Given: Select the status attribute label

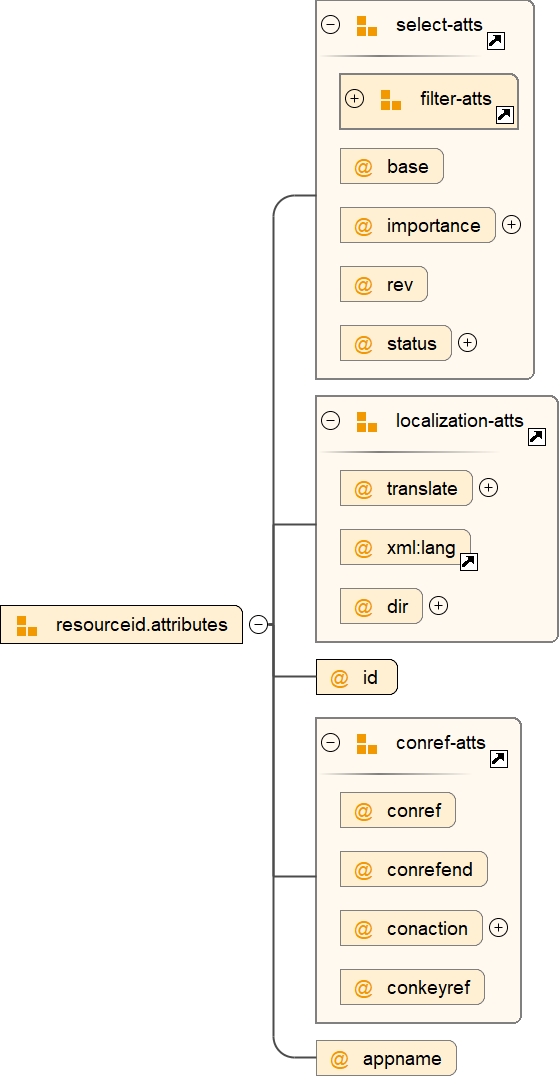Looking at the screenshot, I should pyautogui.click(x=411, y=344).
